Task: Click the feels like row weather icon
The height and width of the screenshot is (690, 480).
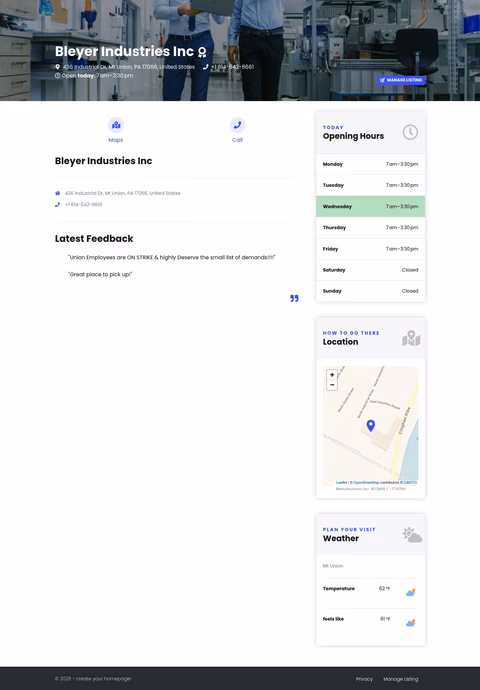Action: [410, 623]
